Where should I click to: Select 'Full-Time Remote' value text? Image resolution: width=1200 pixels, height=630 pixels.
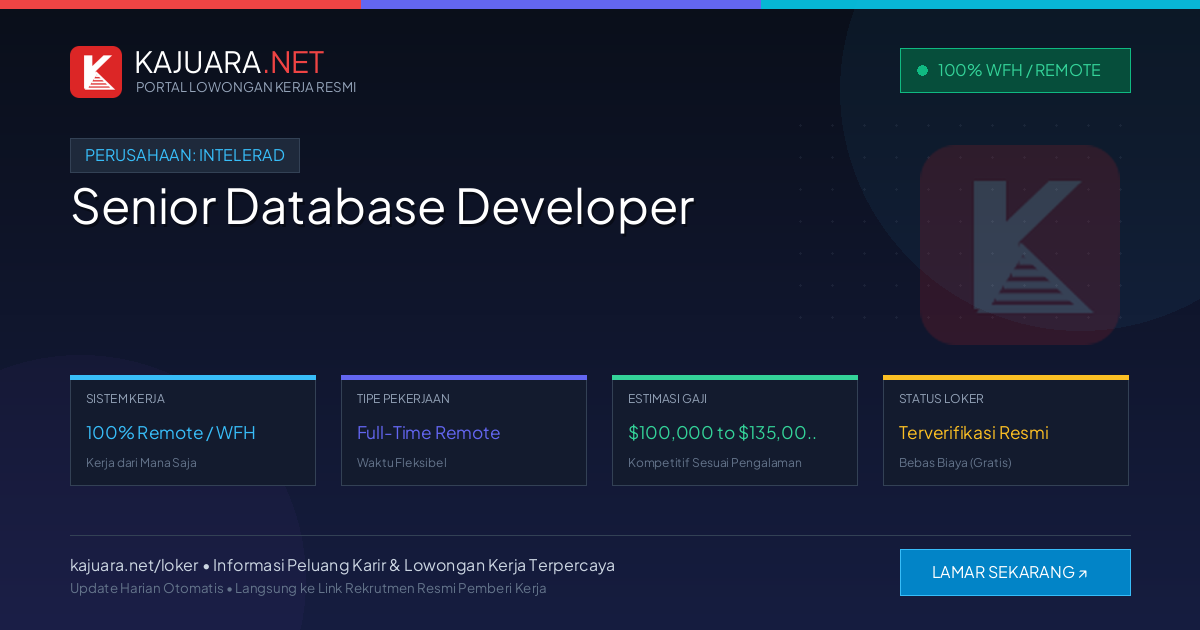428,433
